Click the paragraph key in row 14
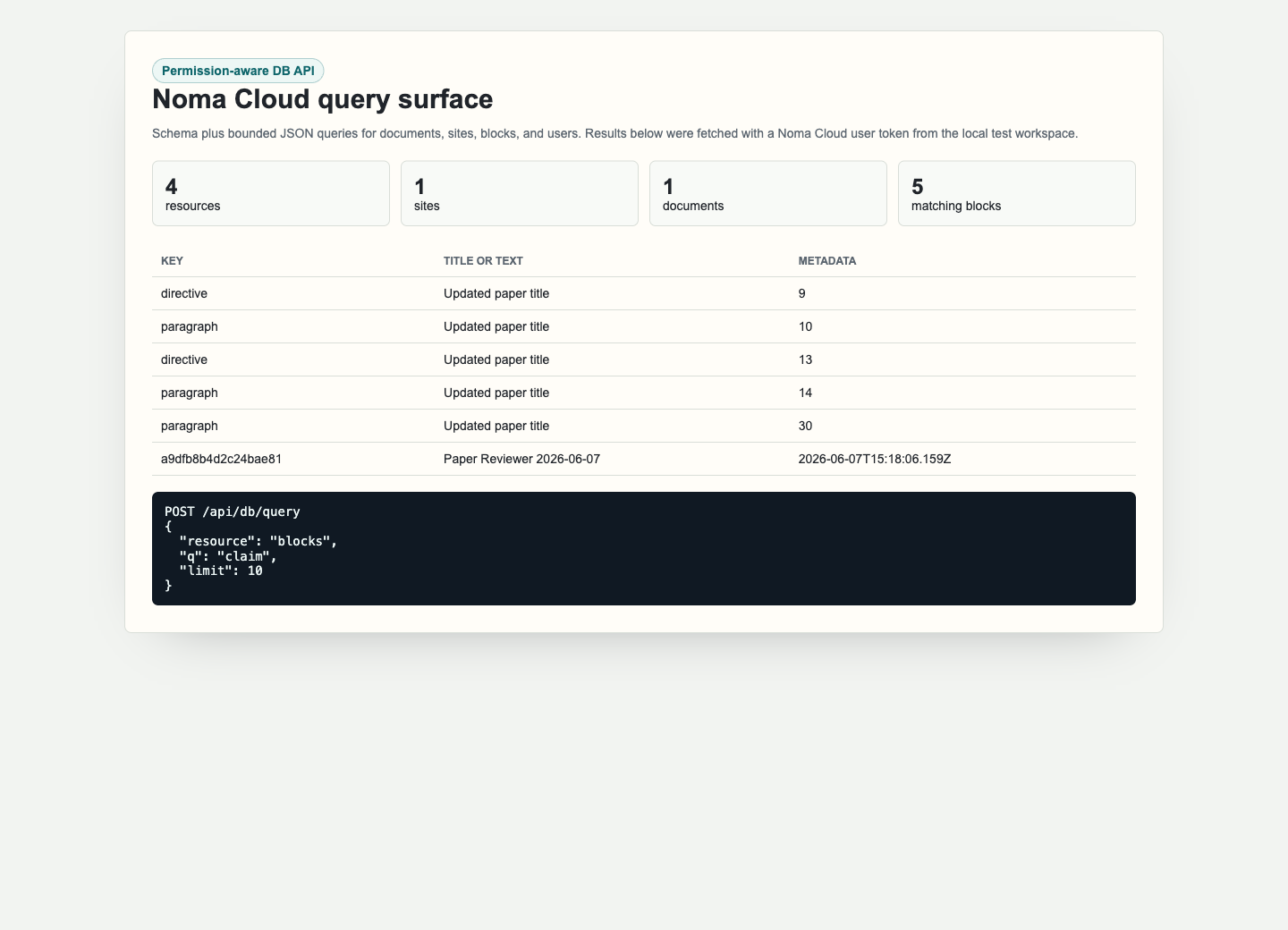Image resolution: width=1288 pixels, height=930 pixels. point(190,393)
